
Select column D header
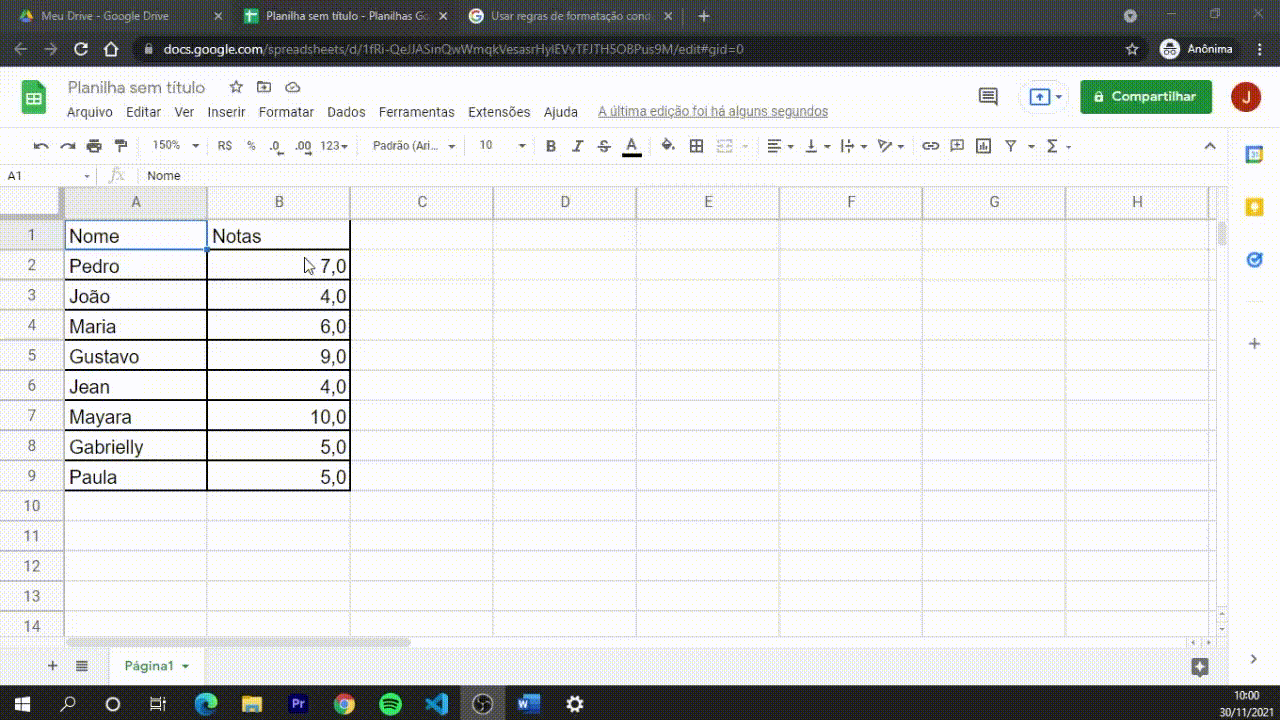[565, 202]
